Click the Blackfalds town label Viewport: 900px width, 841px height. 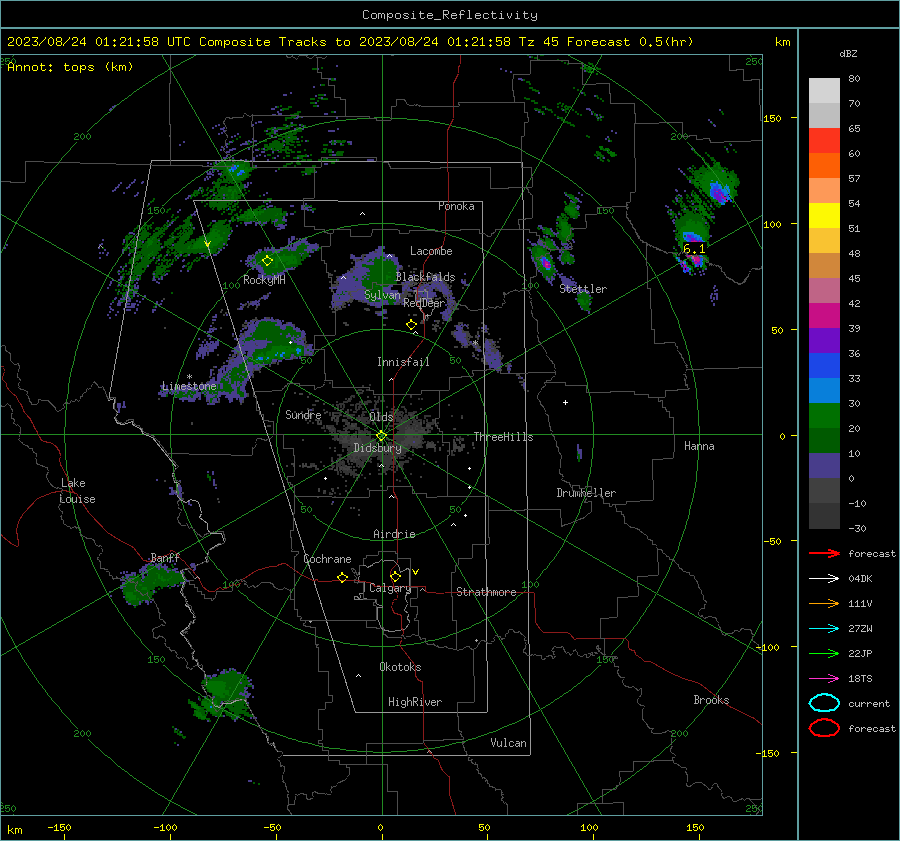tap(425, 277)
